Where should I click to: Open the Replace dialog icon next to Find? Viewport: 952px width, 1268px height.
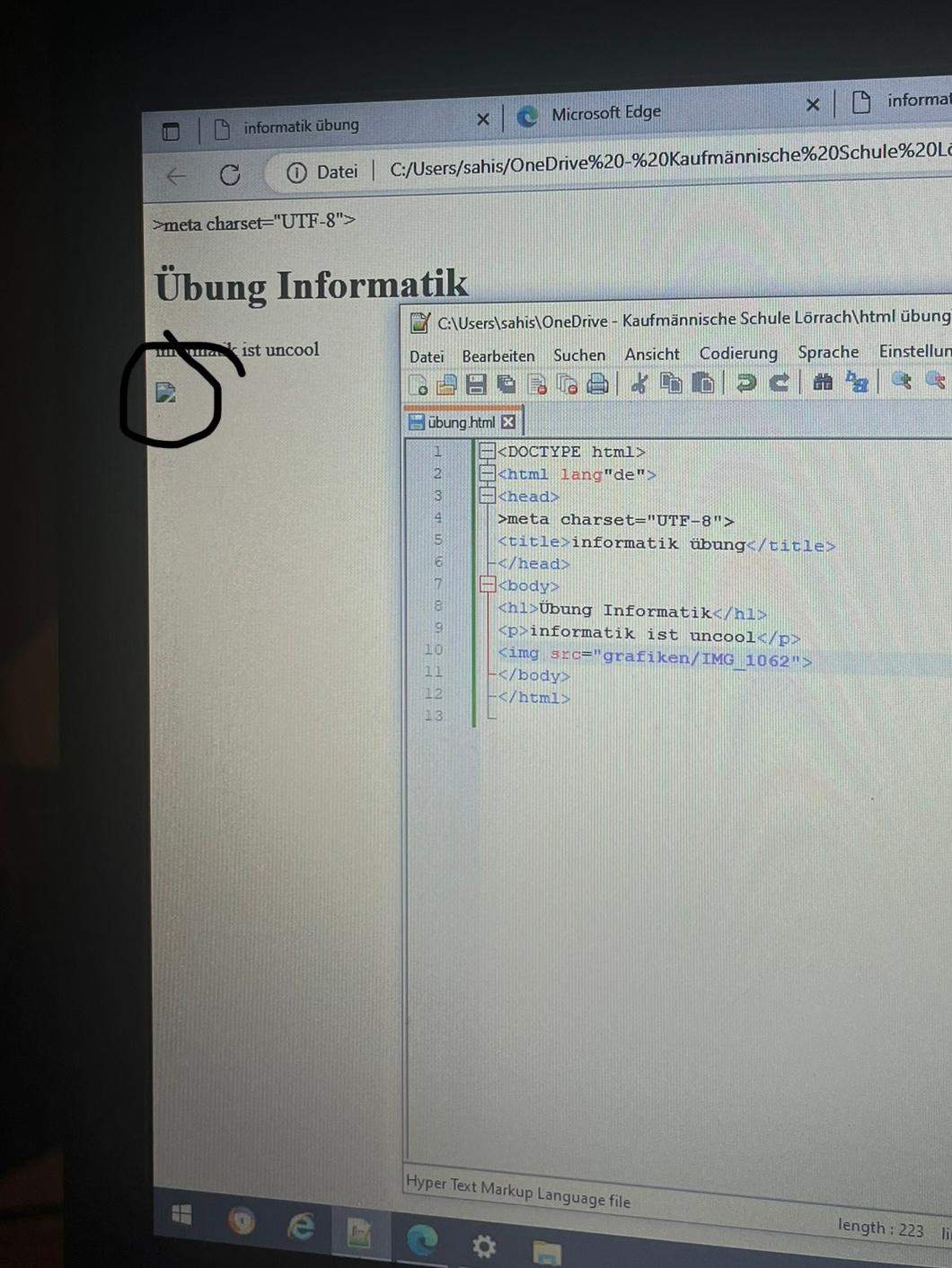click(856, 384)
